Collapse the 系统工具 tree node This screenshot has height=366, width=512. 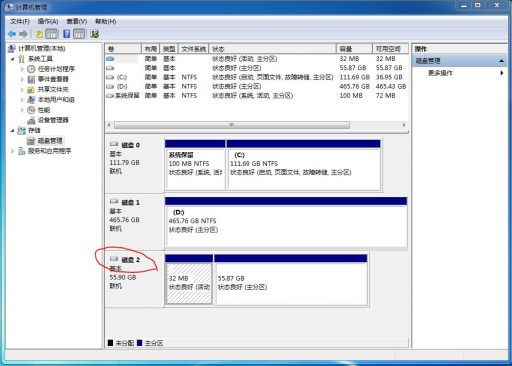pos(13,59)
